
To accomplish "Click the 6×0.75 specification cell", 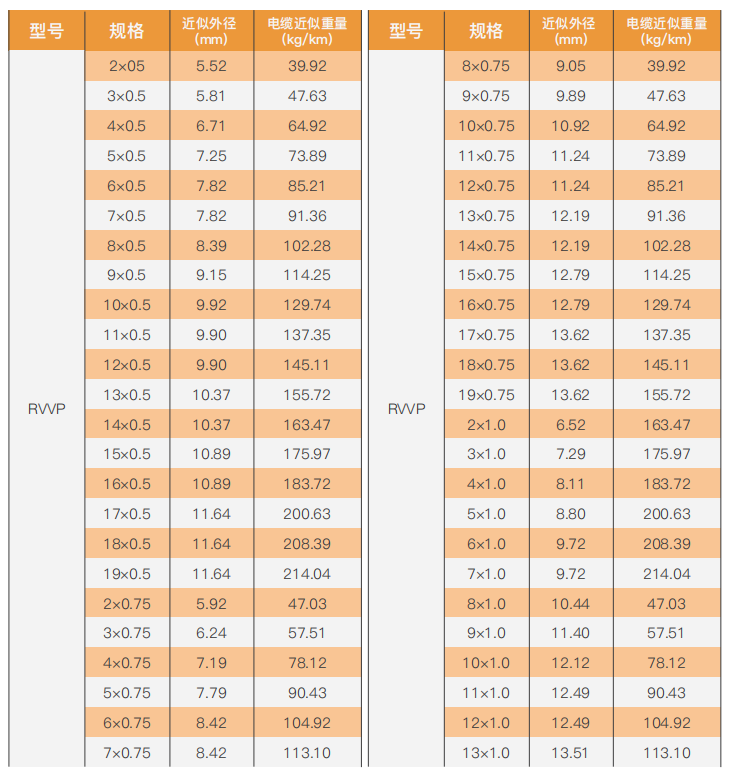I will point(127,723).
